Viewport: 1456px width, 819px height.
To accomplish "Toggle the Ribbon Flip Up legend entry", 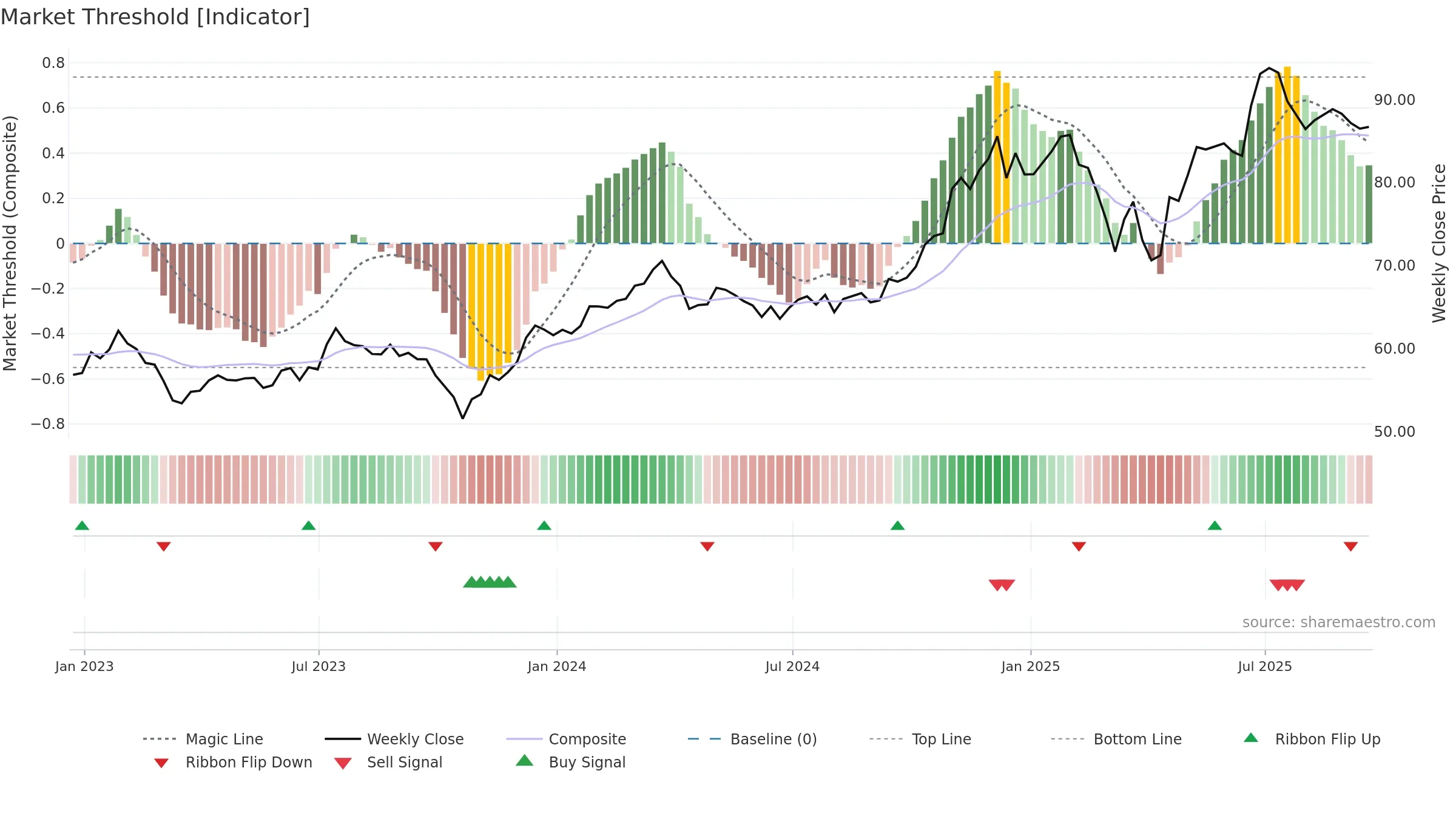I will (x=1312, y=739).
